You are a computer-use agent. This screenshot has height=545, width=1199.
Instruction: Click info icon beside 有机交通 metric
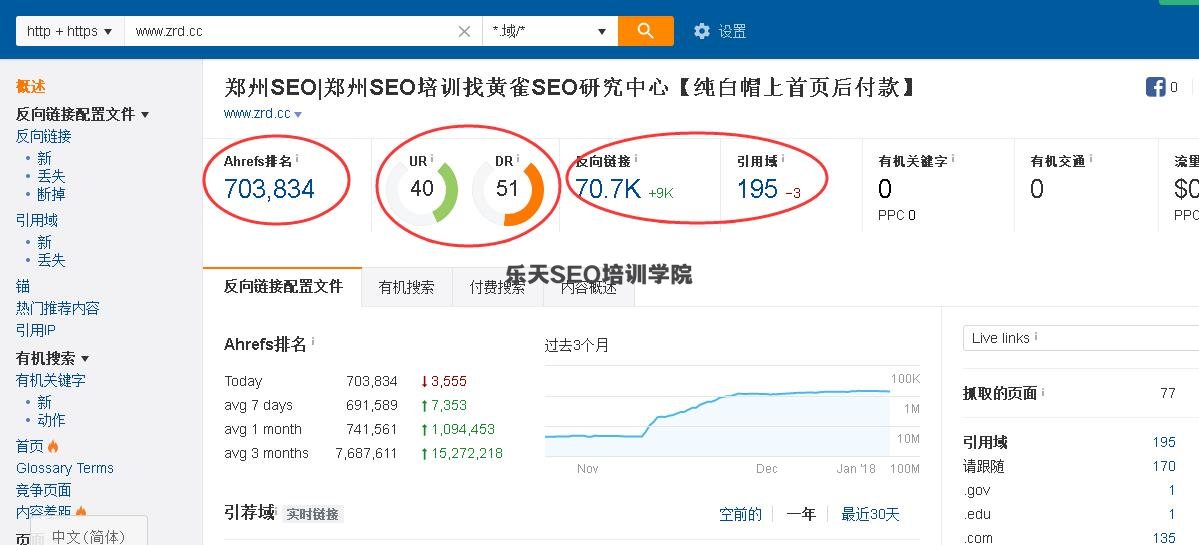click(1090, 159)
